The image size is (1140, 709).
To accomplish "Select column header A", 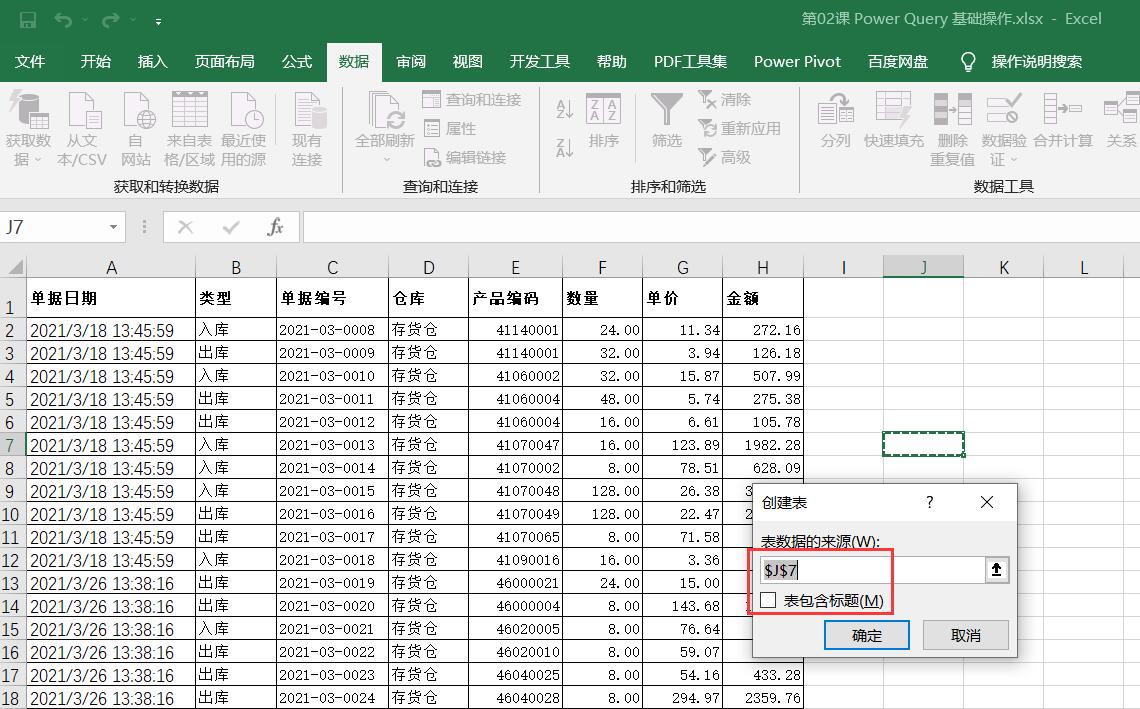I will point(111,267).
